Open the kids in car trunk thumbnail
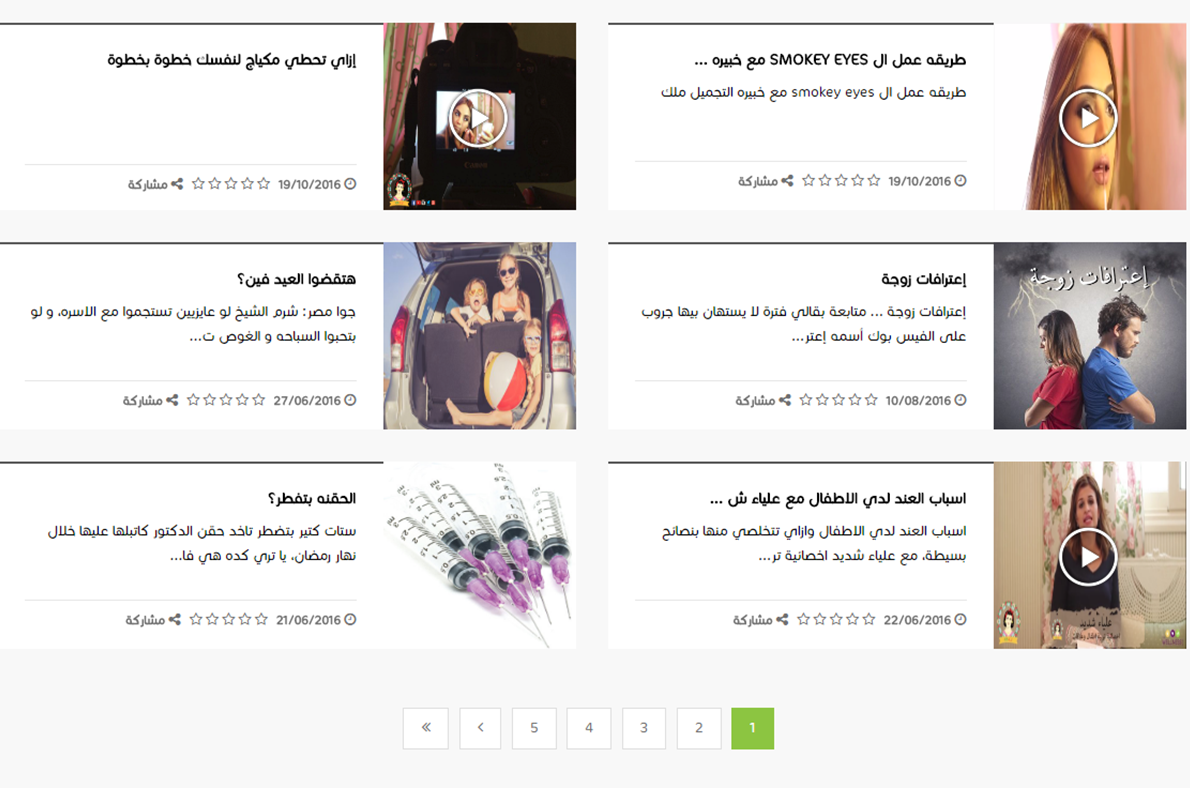This screenshot has width=1190, height=788. coord(480,336)
